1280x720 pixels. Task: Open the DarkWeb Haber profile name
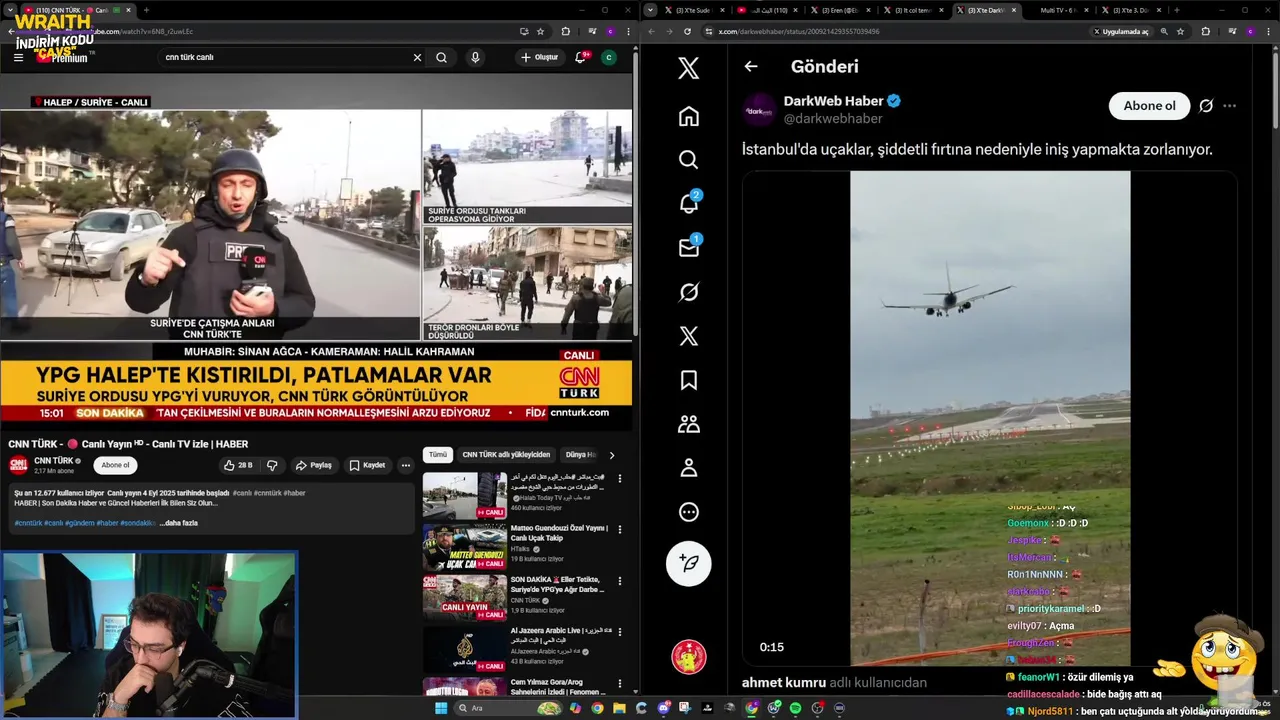[x=833, y=101]
